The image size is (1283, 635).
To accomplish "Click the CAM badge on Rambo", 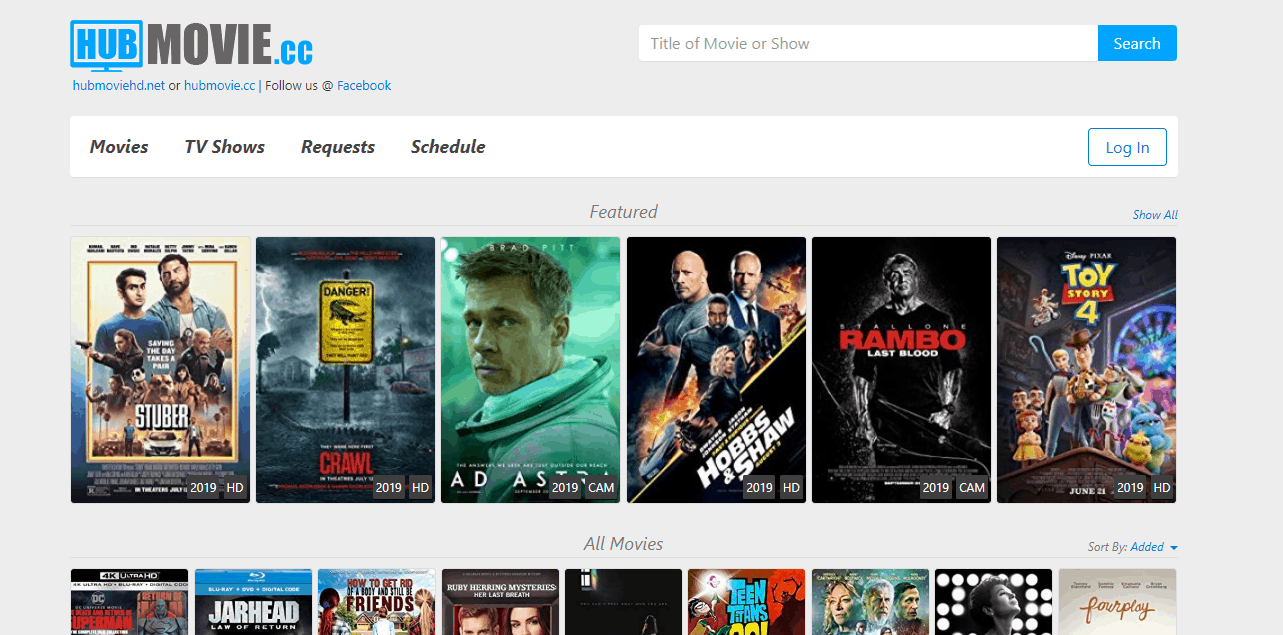I will pos(972,488).
